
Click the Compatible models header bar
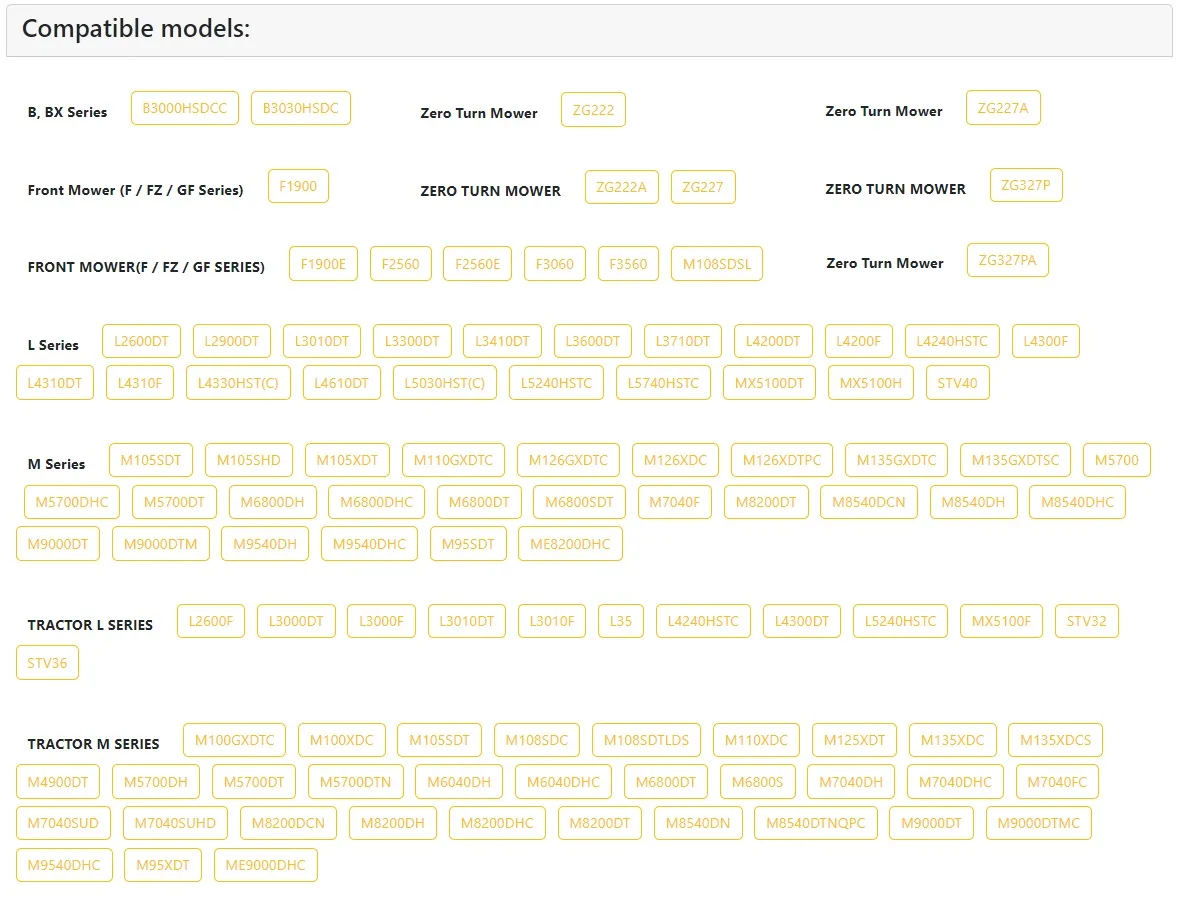click(589, 30)
